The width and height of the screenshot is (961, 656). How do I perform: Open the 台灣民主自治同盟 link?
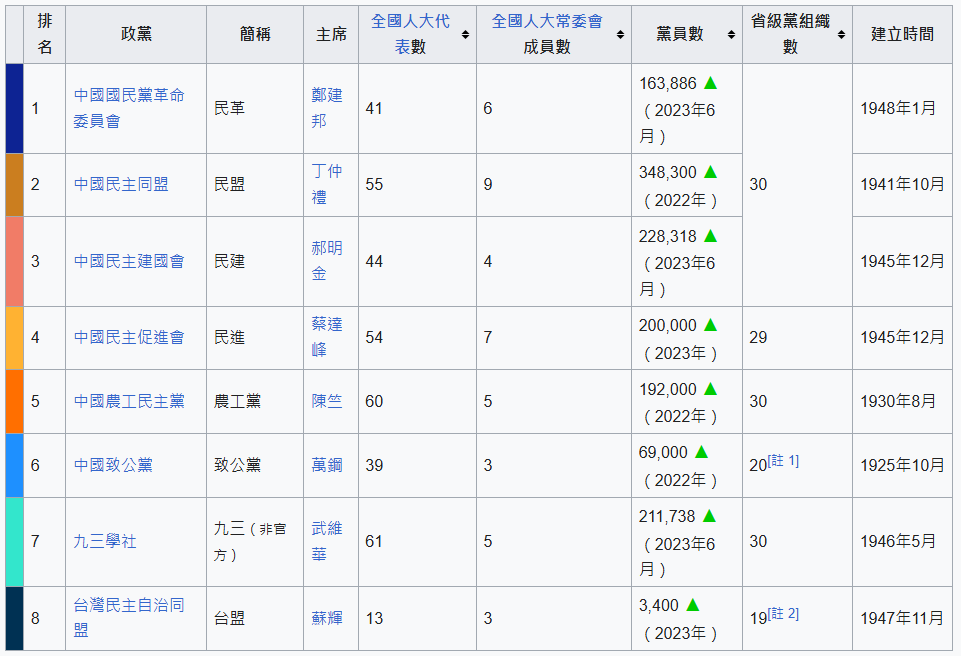pyautogui.click(x=129, y=617)
